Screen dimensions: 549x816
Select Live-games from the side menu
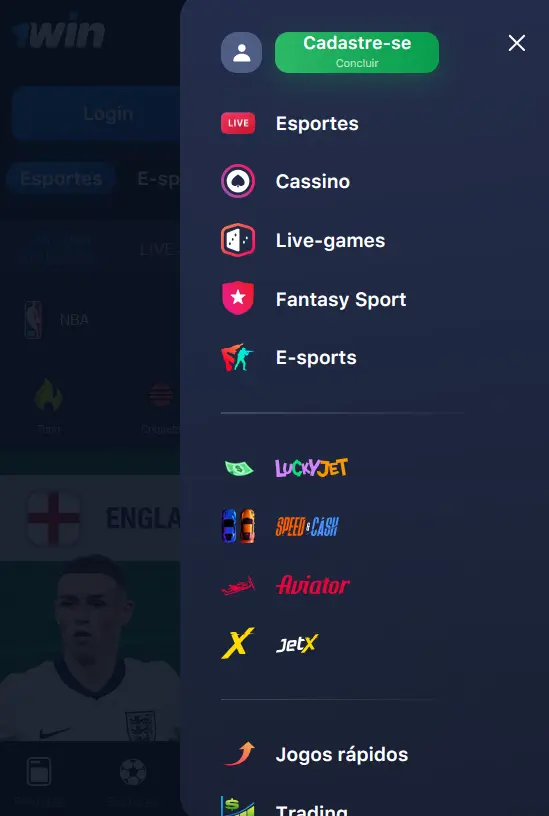click(x=330, y=240)
